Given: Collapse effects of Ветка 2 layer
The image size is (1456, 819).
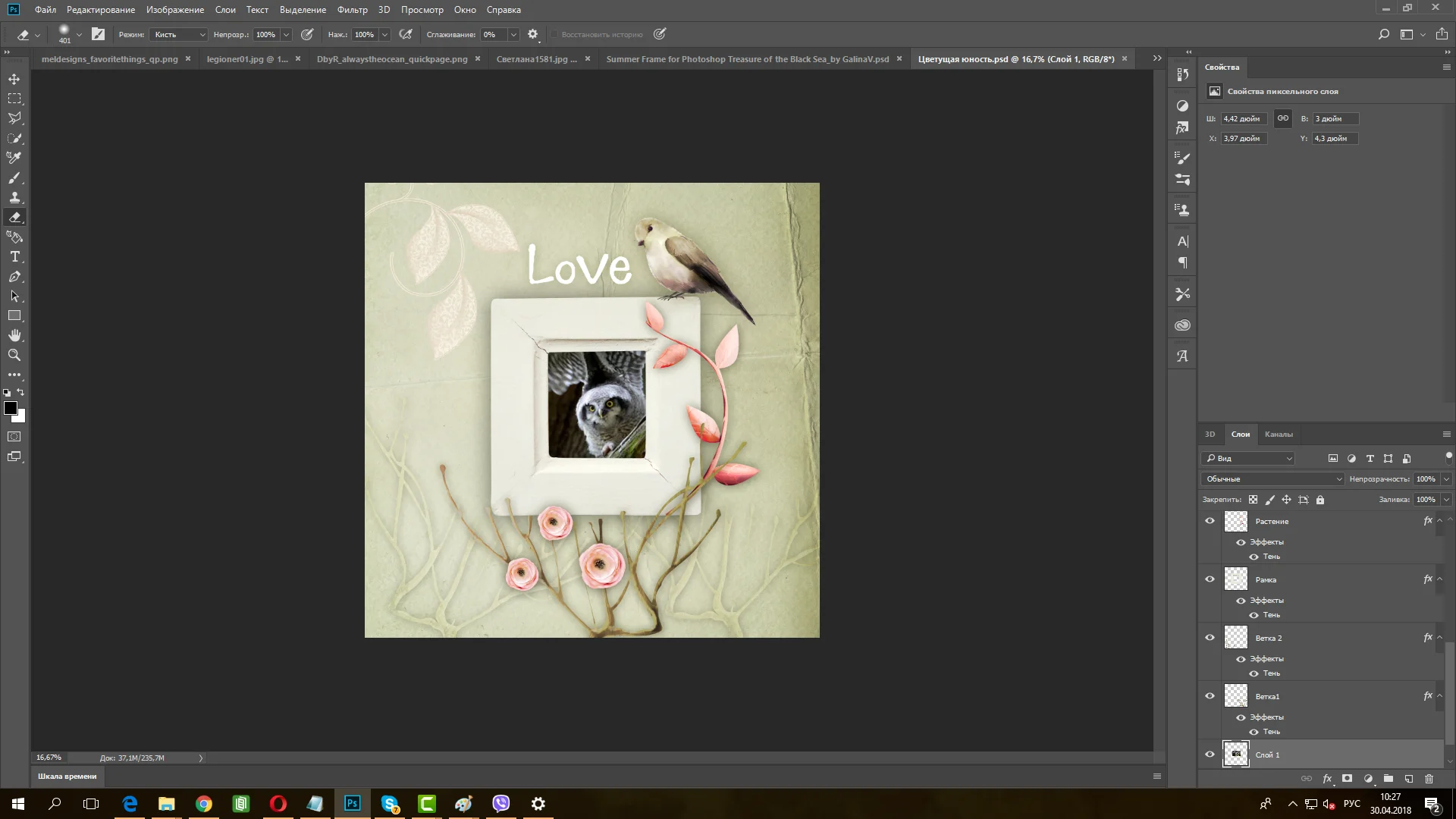Looking at the screenshot, I should click(1439, 638).
